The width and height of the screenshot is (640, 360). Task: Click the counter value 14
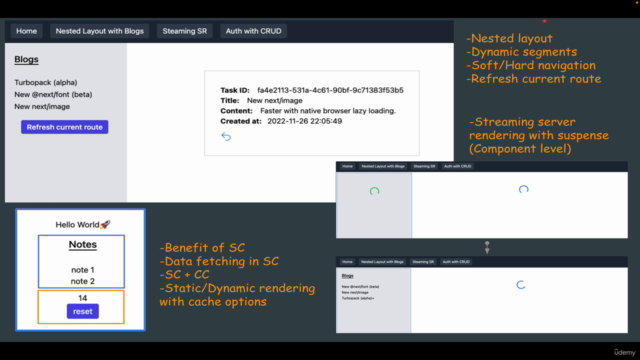[x=82, y=298]
